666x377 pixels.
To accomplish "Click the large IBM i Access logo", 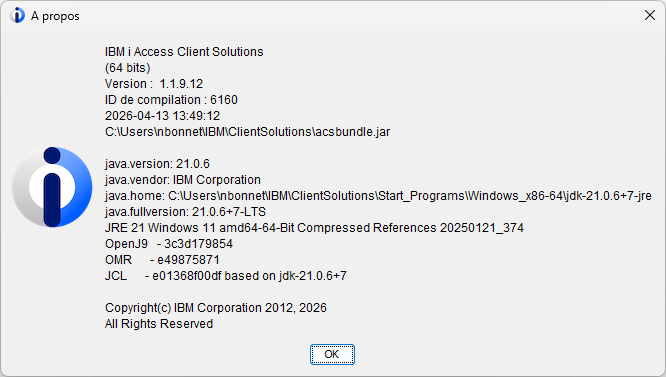I will click(x=52, y=187).
